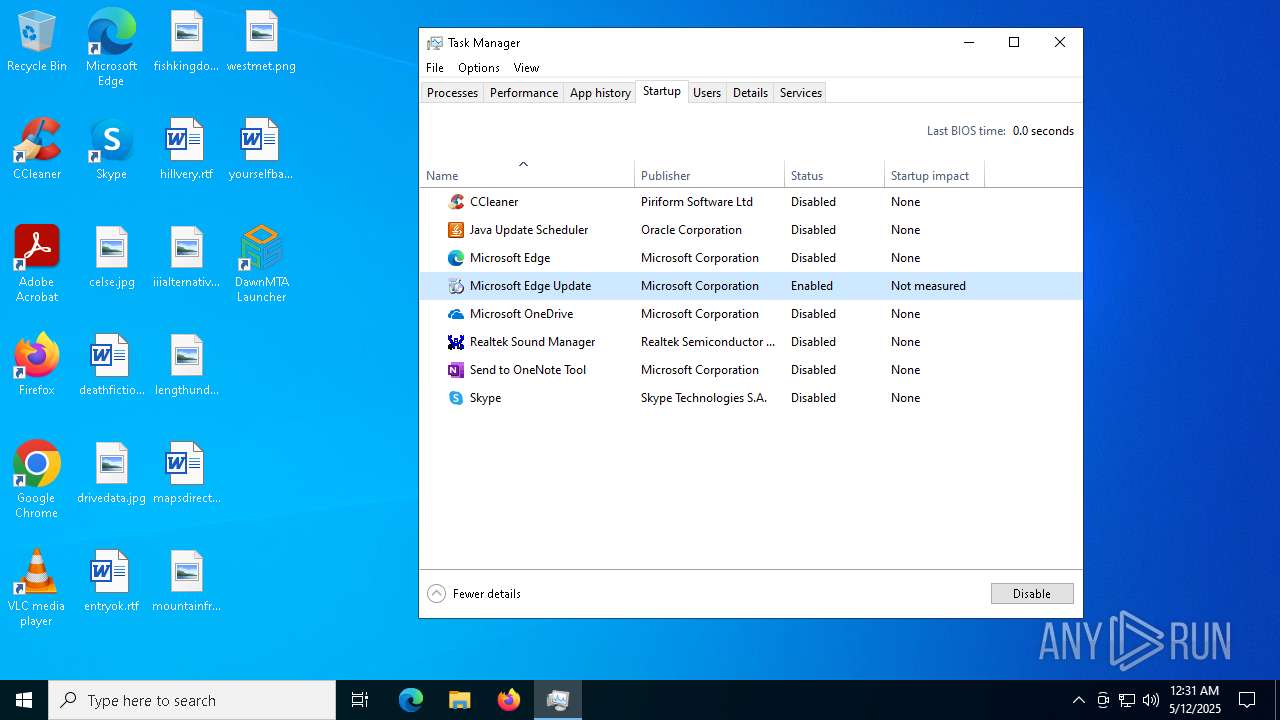
Task: Open Task View from the taskbar
Action: tap(360, 700)
